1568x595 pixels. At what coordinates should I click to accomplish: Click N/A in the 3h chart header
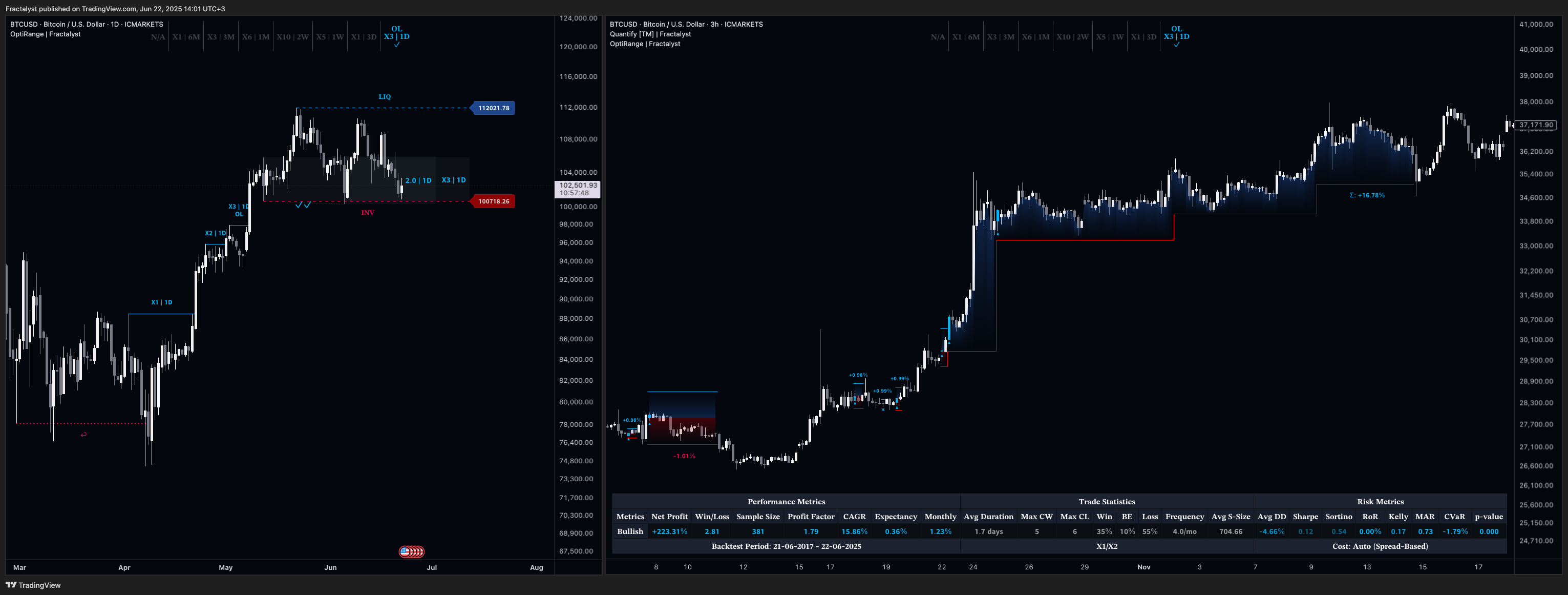click(x=938, y=36)
